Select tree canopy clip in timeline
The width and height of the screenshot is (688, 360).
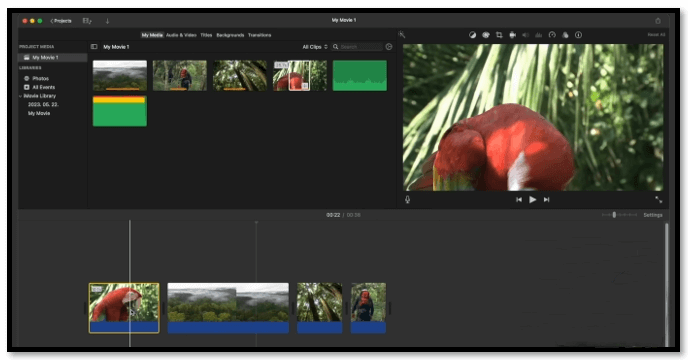tap(319, 308)
